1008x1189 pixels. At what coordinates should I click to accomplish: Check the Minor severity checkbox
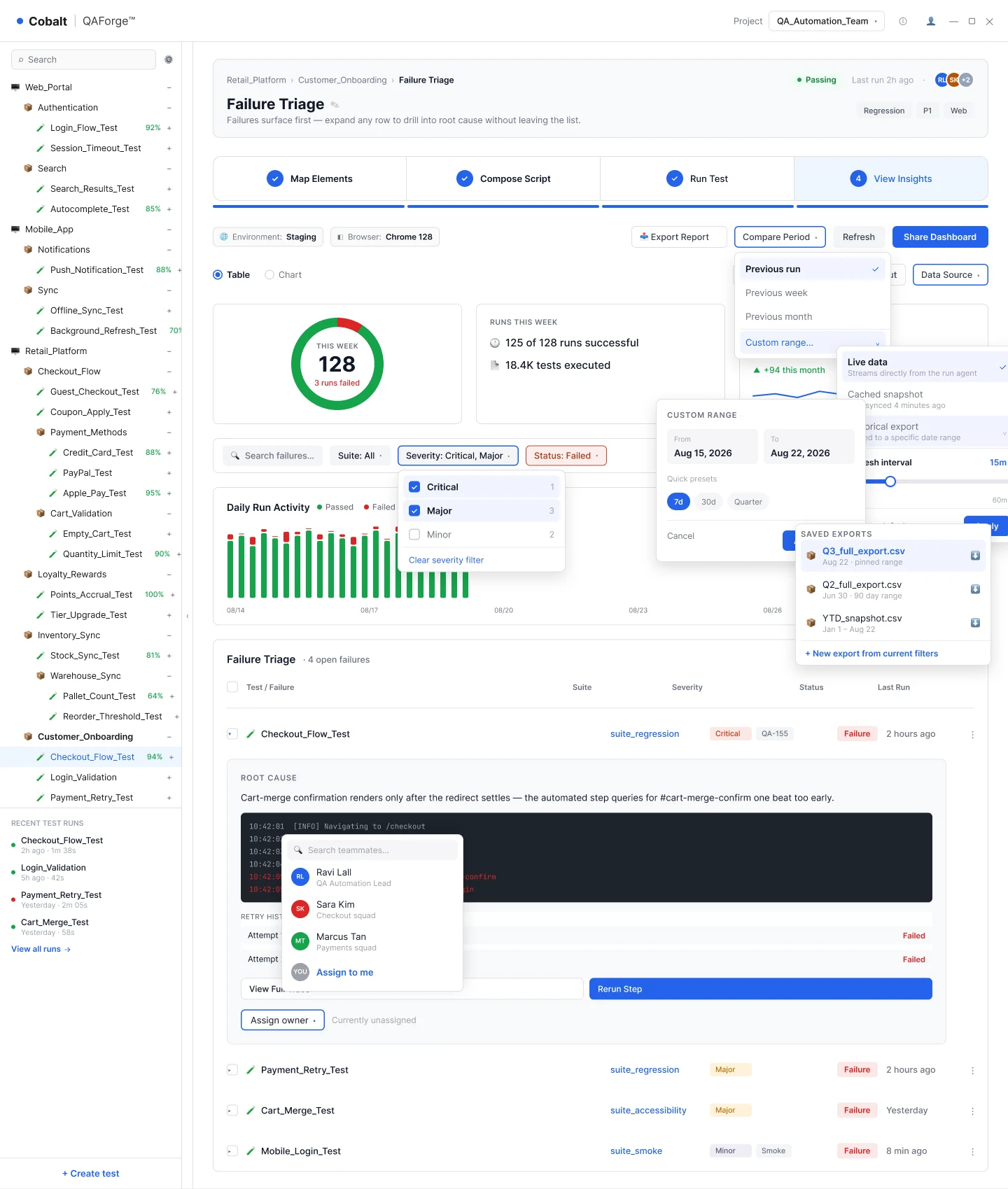point(414,535)
